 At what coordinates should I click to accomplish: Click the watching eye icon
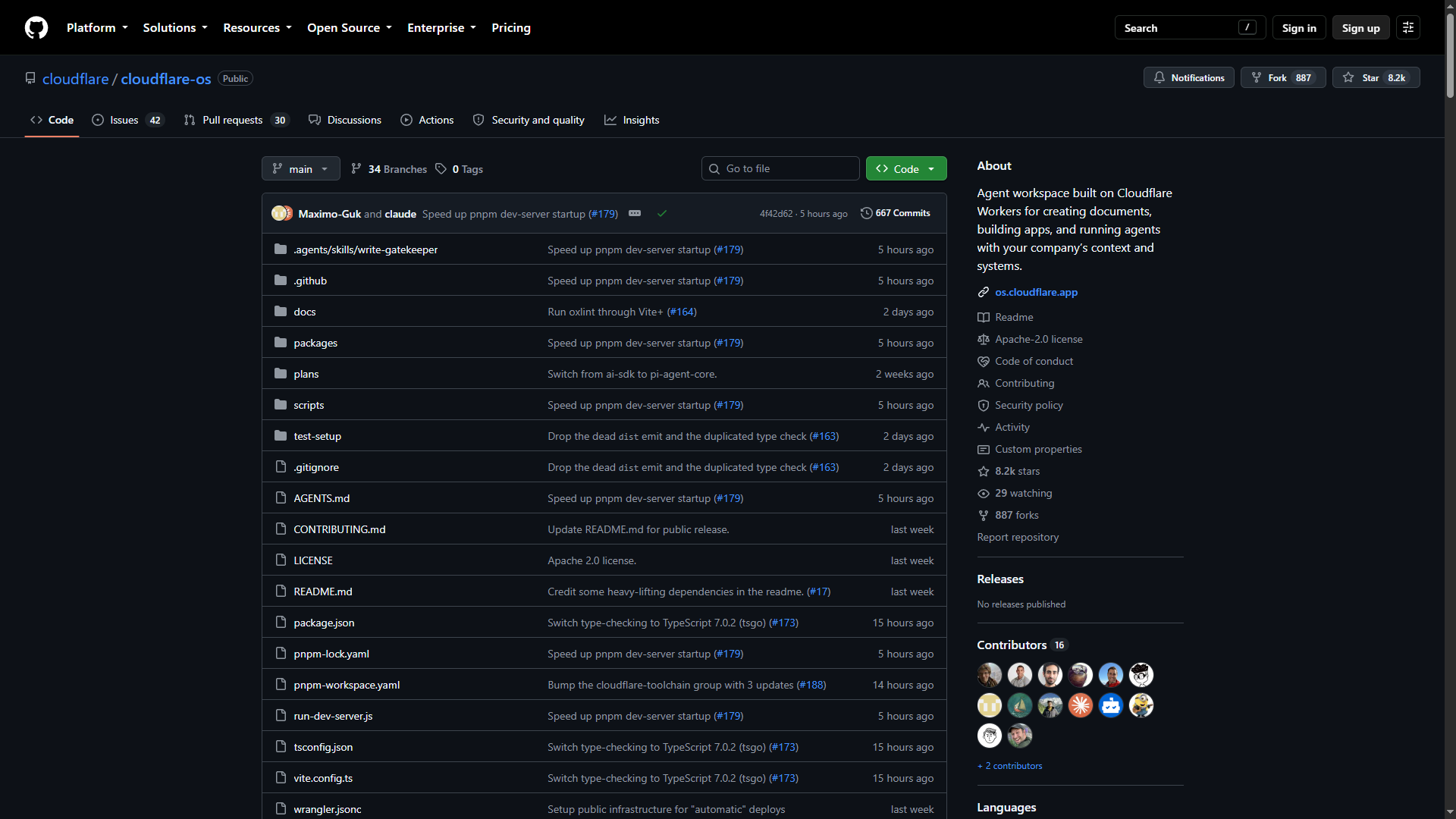tap(984, 493)
